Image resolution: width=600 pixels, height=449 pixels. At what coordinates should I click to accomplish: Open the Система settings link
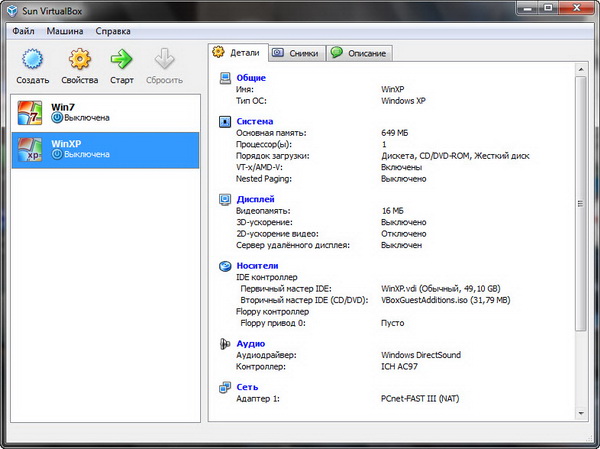254,121
